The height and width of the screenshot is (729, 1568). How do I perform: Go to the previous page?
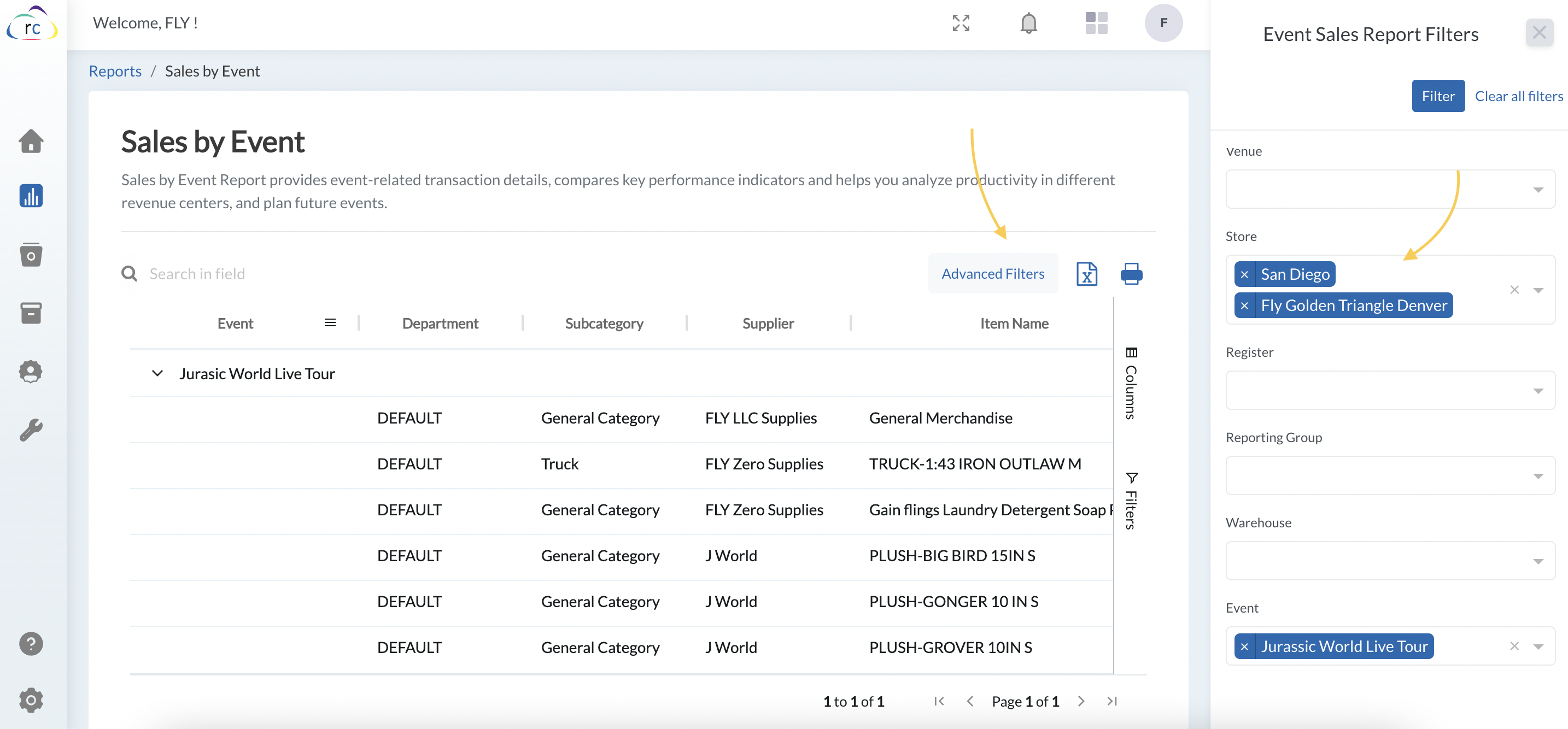tap(970, 701)
